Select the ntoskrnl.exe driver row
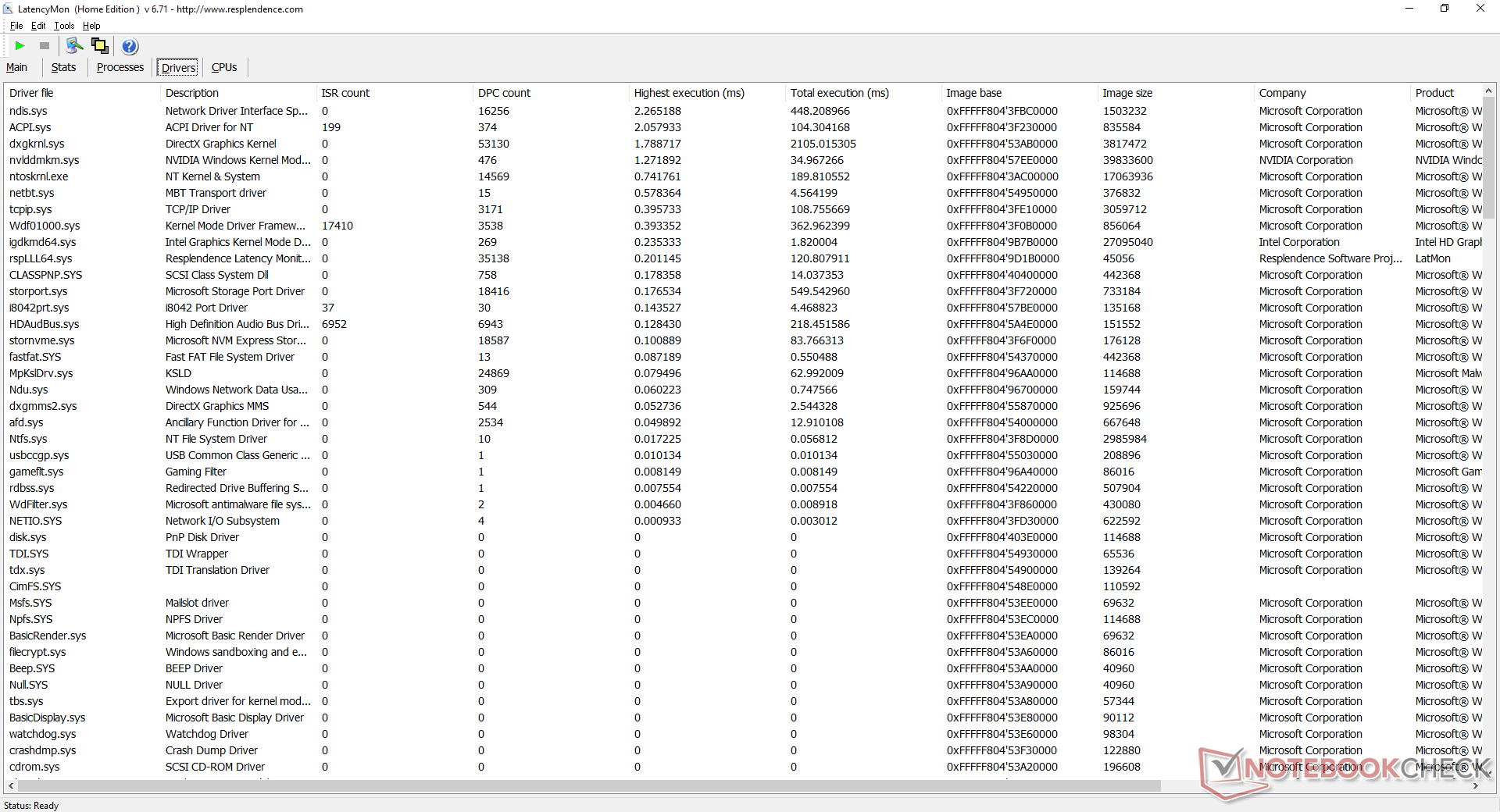The width and height of the screenshot is (1500, 812). coord(743,176)
